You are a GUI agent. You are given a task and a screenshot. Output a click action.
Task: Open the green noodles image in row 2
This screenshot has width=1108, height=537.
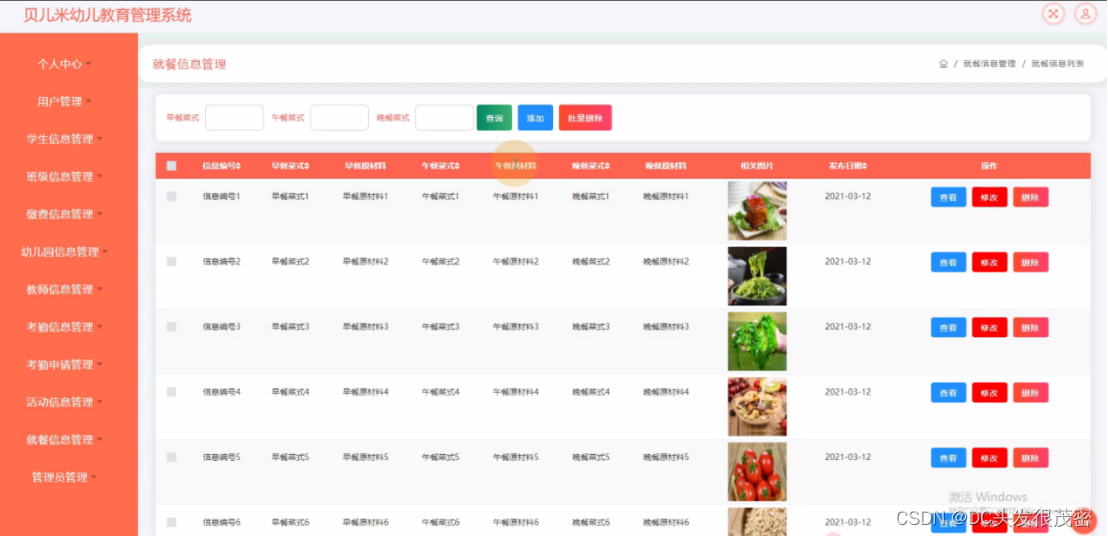click(x=757, y=276)
